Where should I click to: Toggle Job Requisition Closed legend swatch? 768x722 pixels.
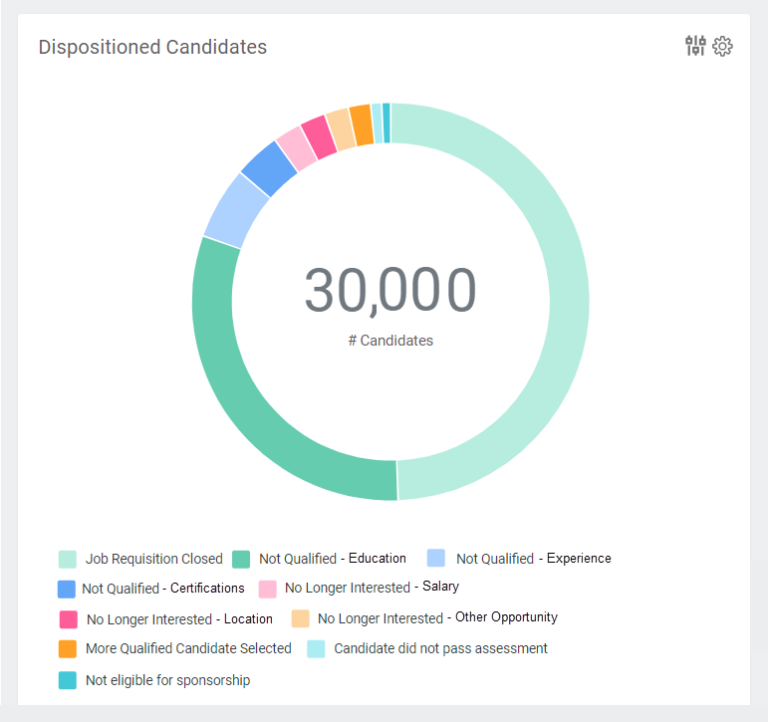(x=68, y=559)
